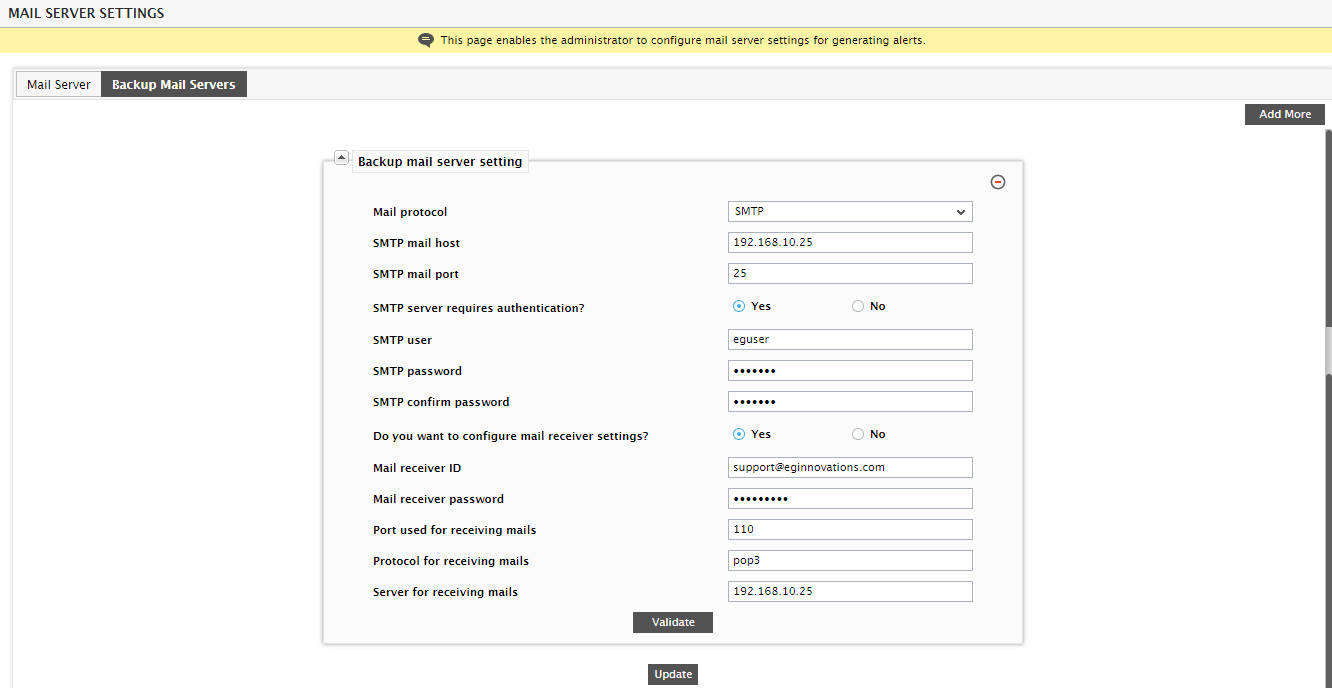Click the MAIL SERVER SETTINGS heading

click(86, 13)
